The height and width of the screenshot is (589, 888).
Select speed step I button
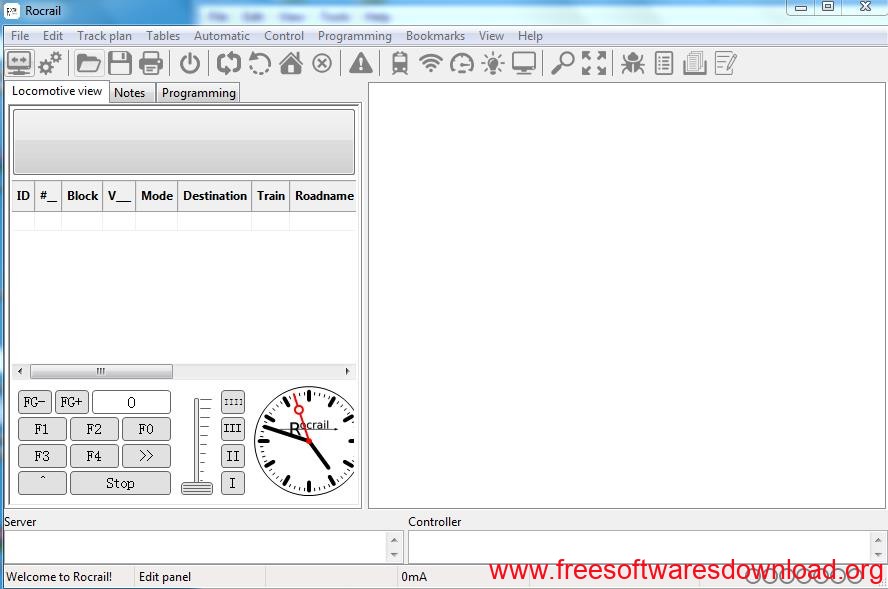[x=233, y=483]
